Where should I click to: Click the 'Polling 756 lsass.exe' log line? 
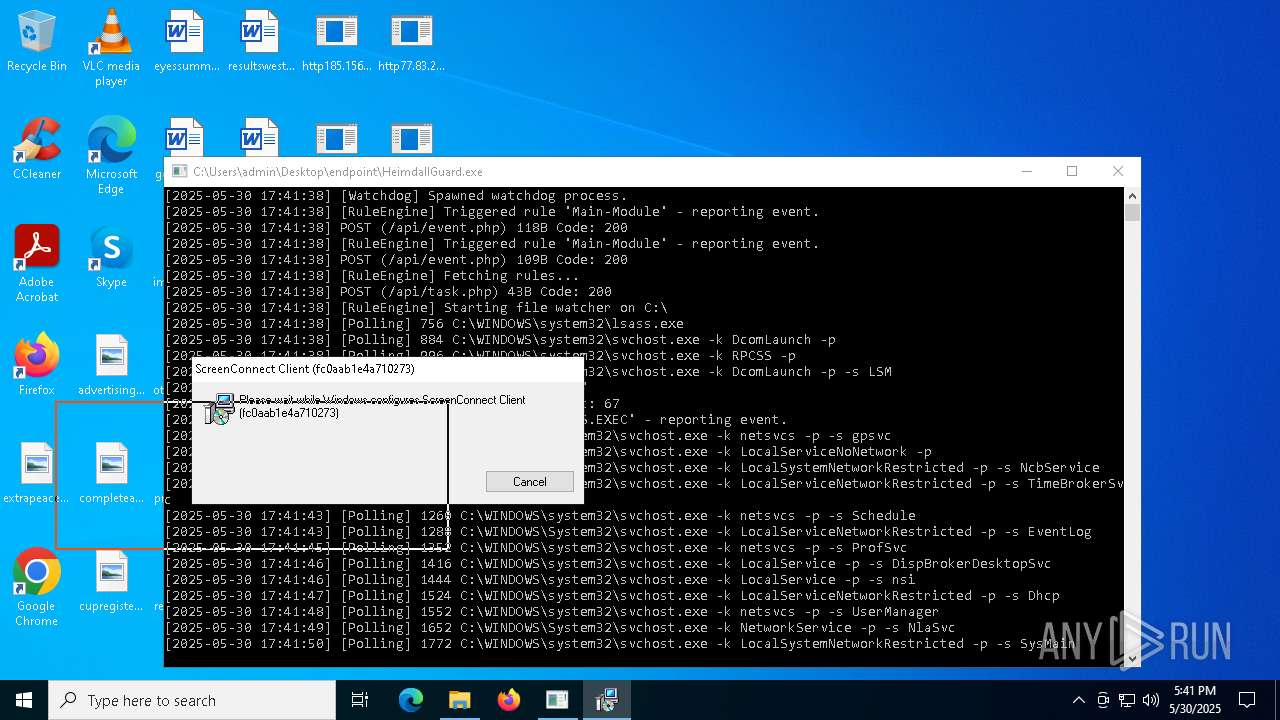pyautogui.click(x=424, y=324)
